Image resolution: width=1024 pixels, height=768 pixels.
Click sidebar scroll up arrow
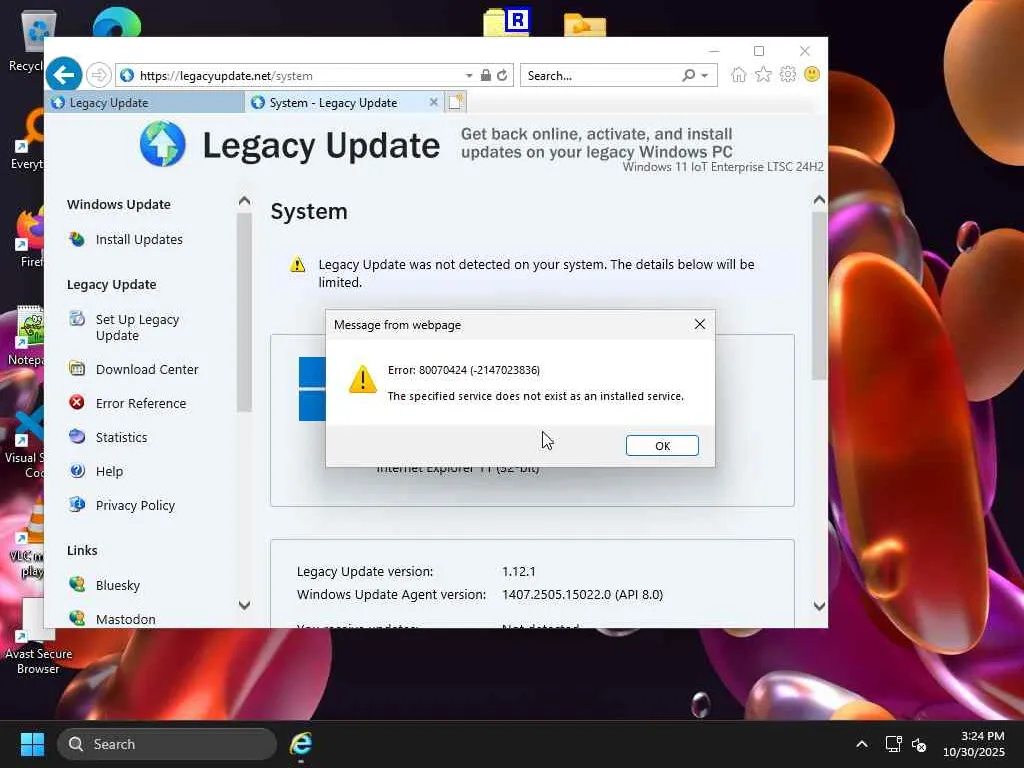244,200
